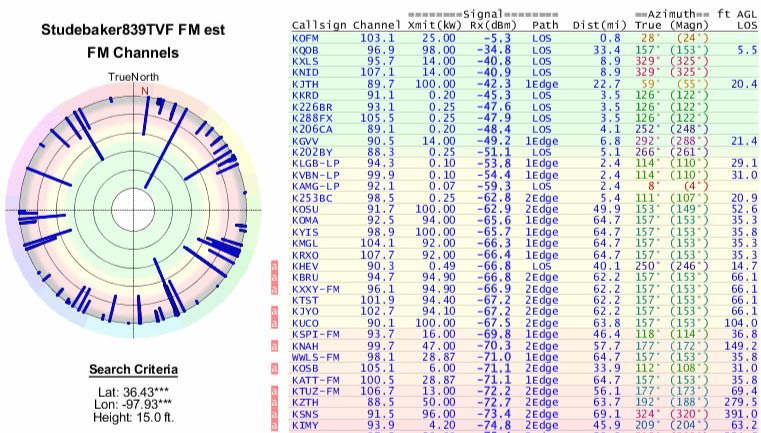Select the KLGB-LP callsign entry

point(313,163)
